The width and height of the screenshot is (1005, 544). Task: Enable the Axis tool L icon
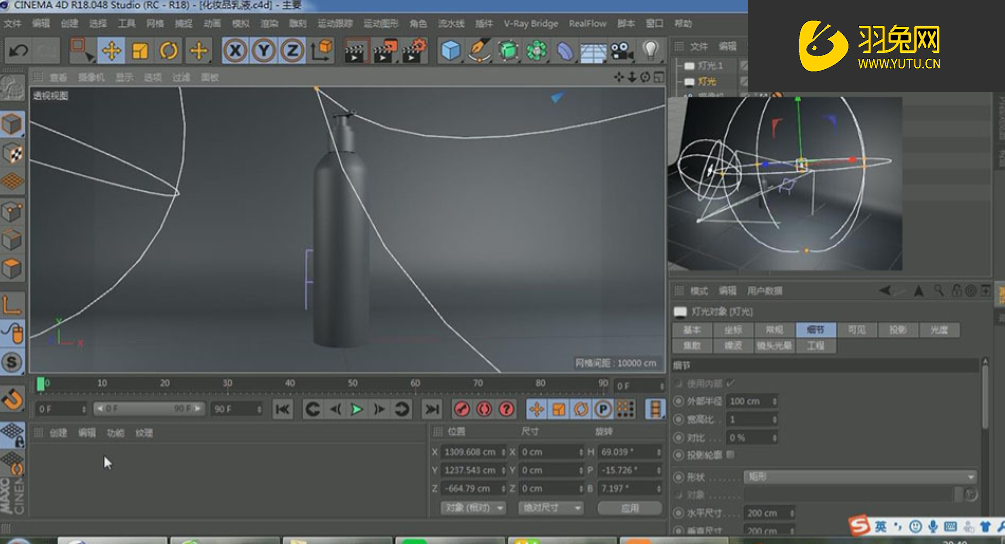12,304
